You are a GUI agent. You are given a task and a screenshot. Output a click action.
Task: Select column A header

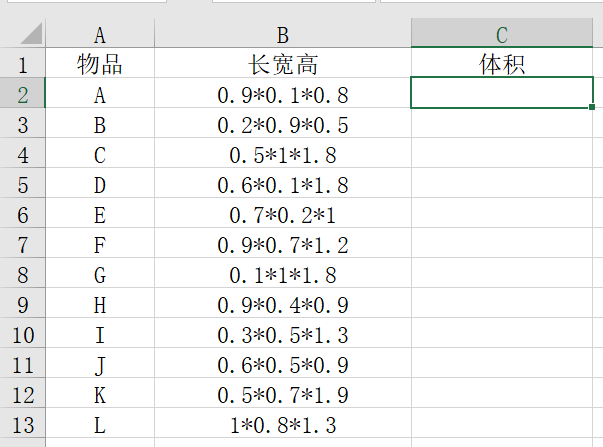coord(100,33)
